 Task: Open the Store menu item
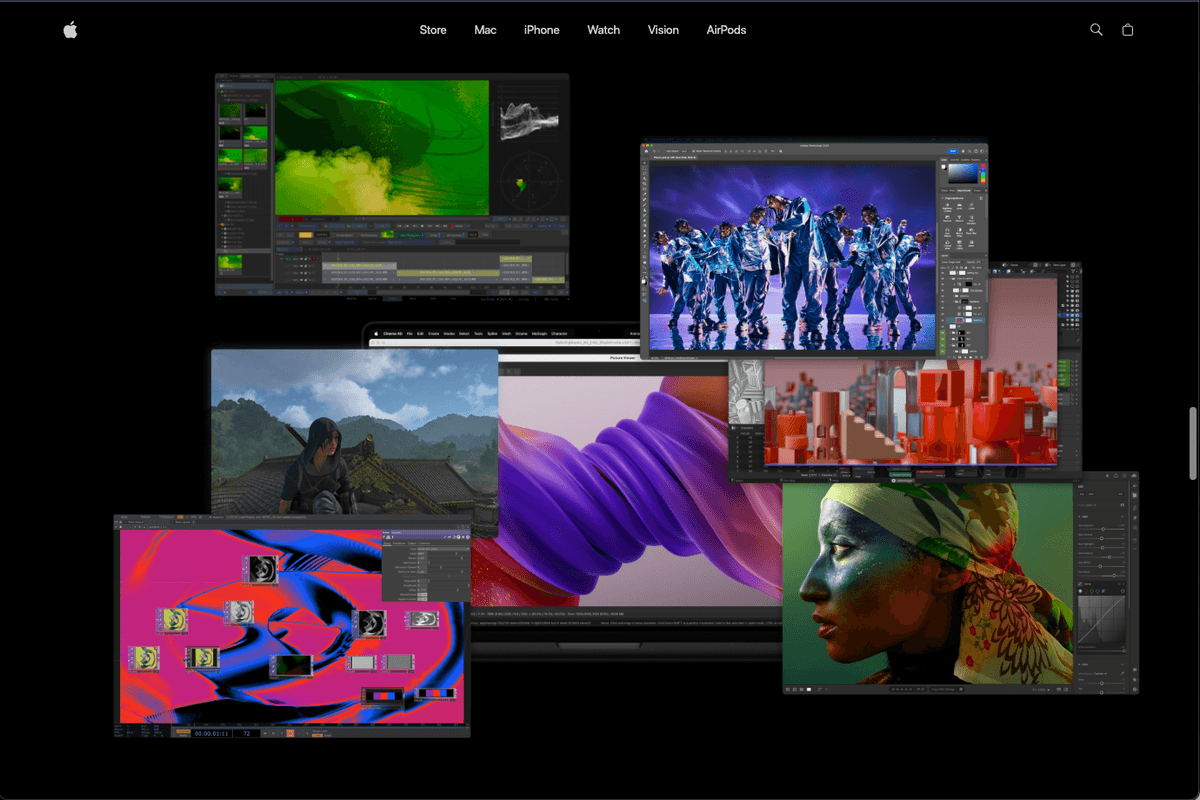433,30
